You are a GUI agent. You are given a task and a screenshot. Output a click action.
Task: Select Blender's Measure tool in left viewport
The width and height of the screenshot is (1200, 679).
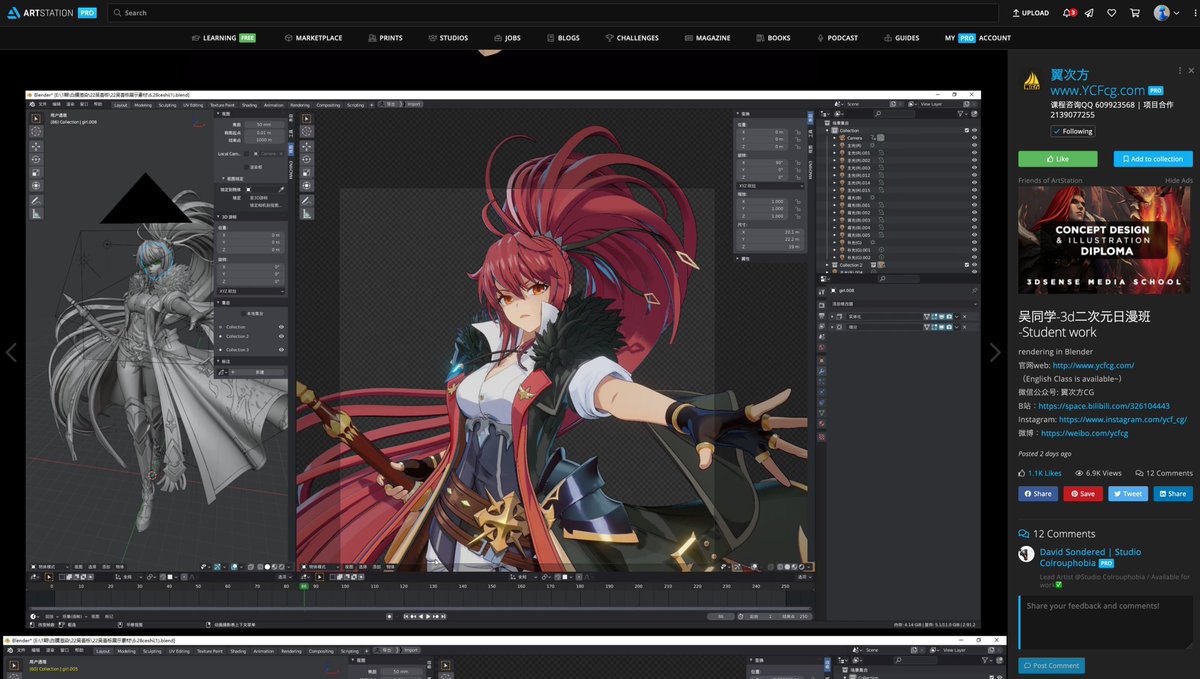pos(36,213)
